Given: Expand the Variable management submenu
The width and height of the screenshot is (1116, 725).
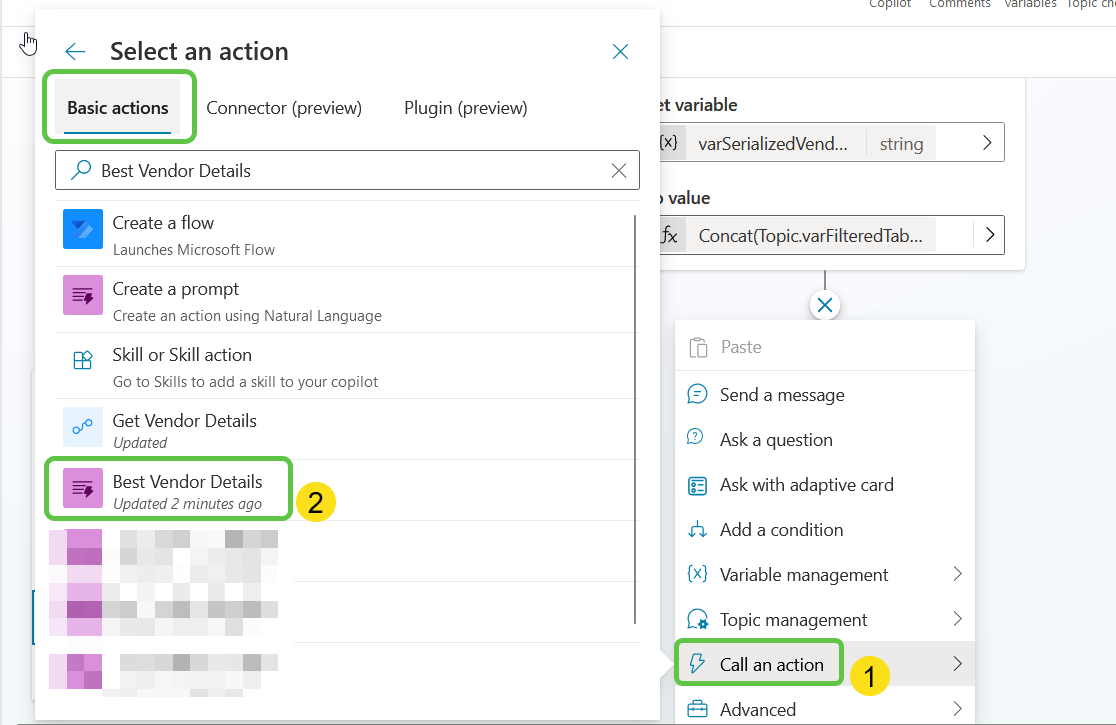Looking at the screenshot, I should (957, 574).
